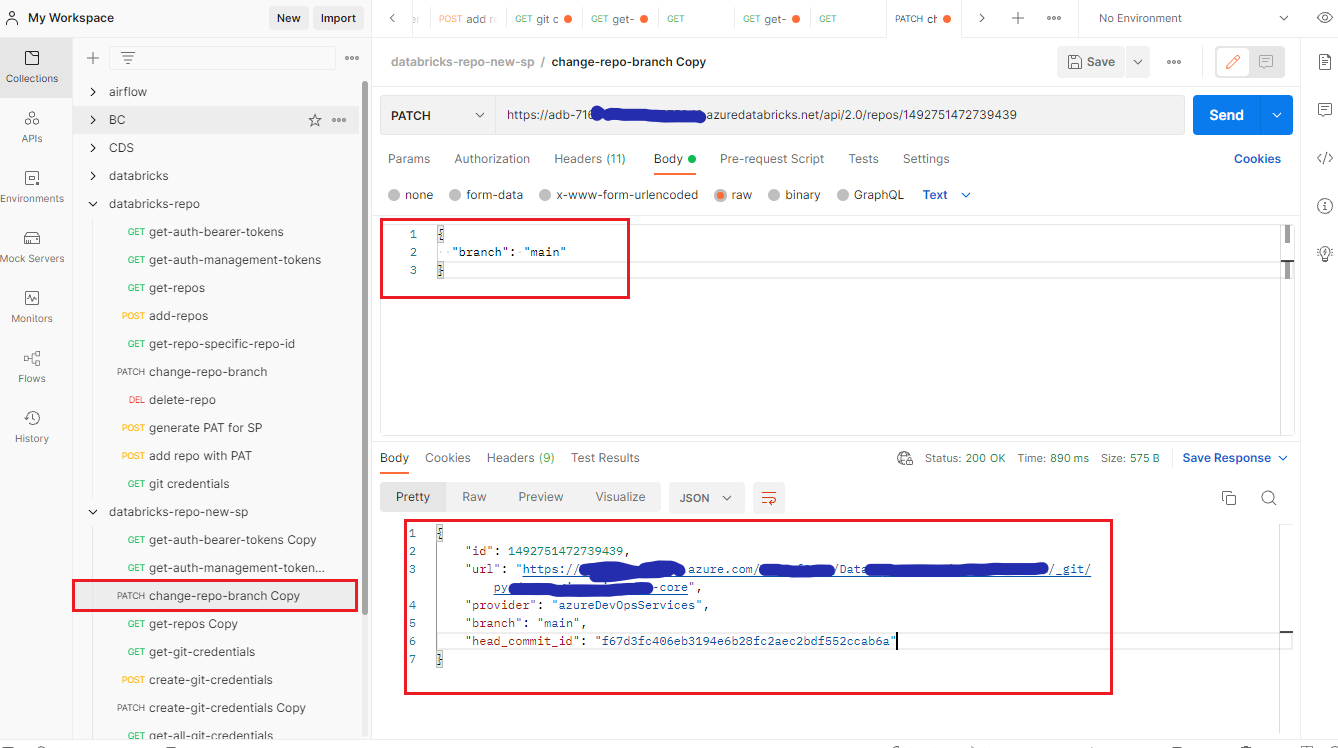Open the Flows sidebar panel
The image size is (1338, 748).
(x=32, y=367)
